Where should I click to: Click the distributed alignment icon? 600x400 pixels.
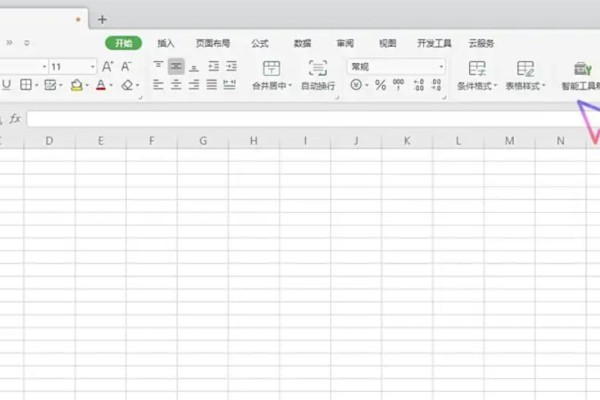230,85
